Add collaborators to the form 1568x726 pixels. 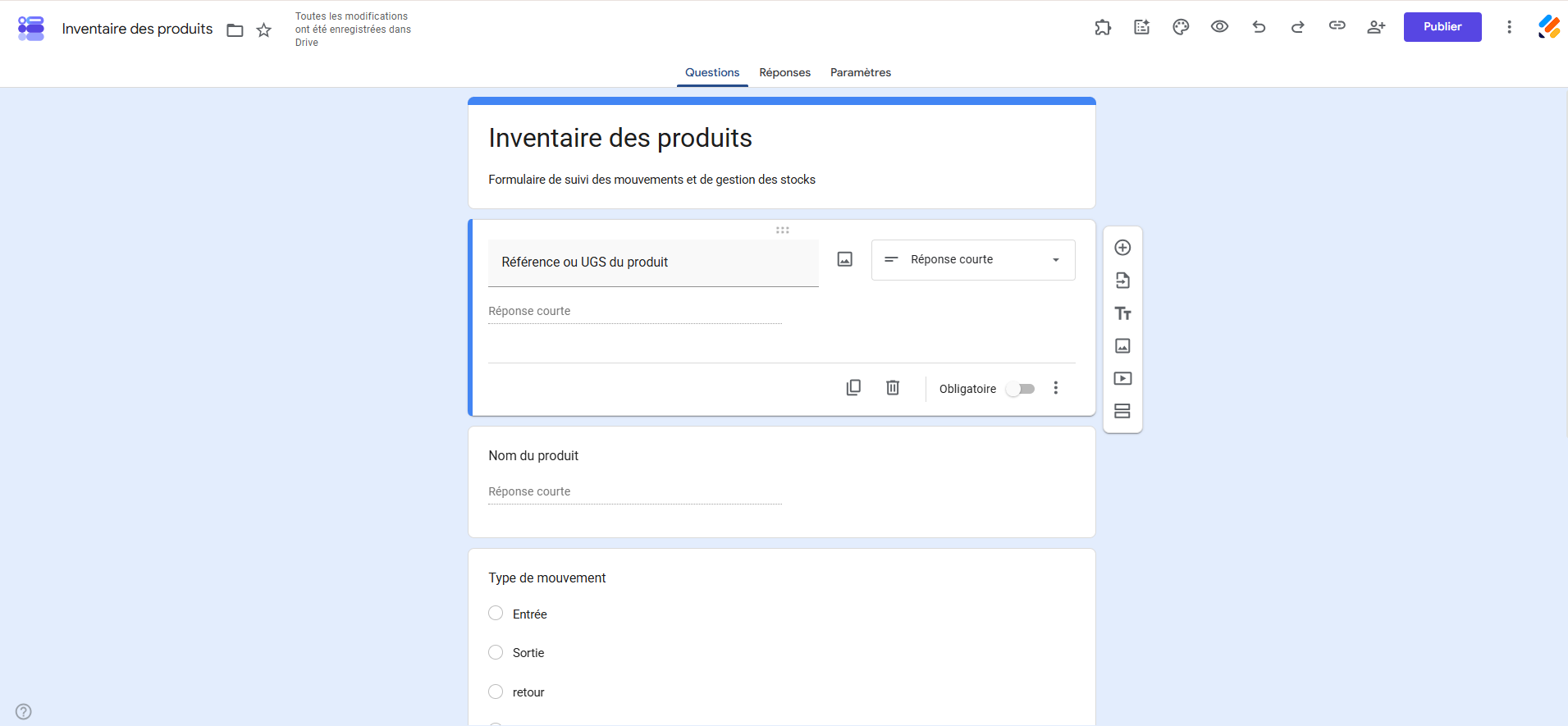[x=1376, y=27]
